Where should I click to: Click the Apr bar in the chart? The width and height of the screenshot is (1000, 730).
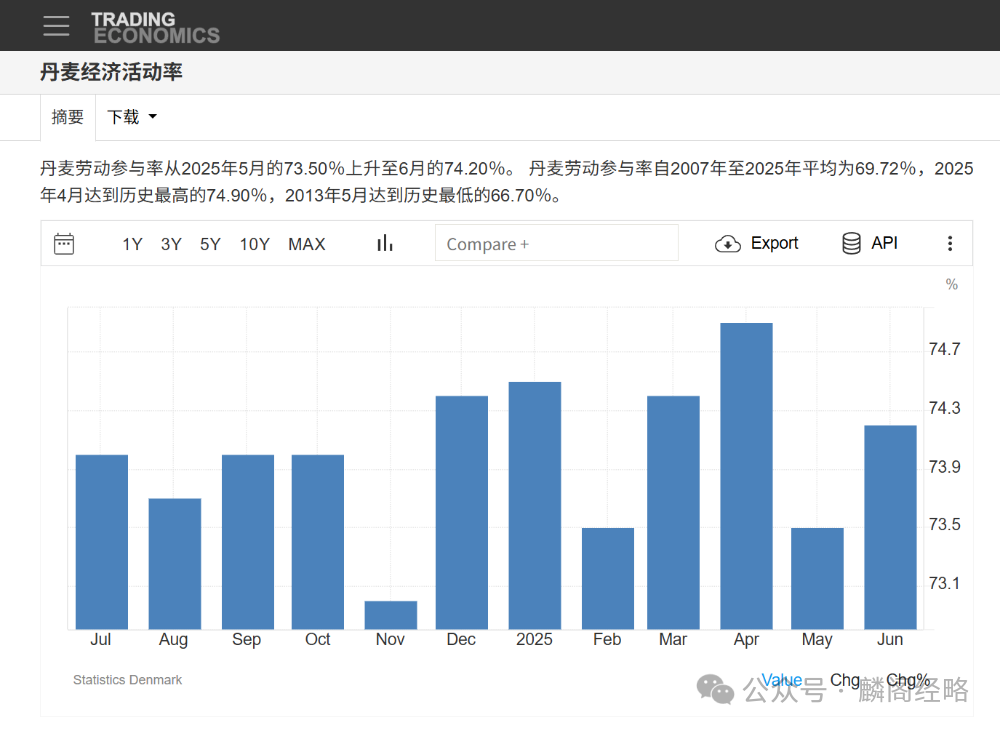coord(746,476)
